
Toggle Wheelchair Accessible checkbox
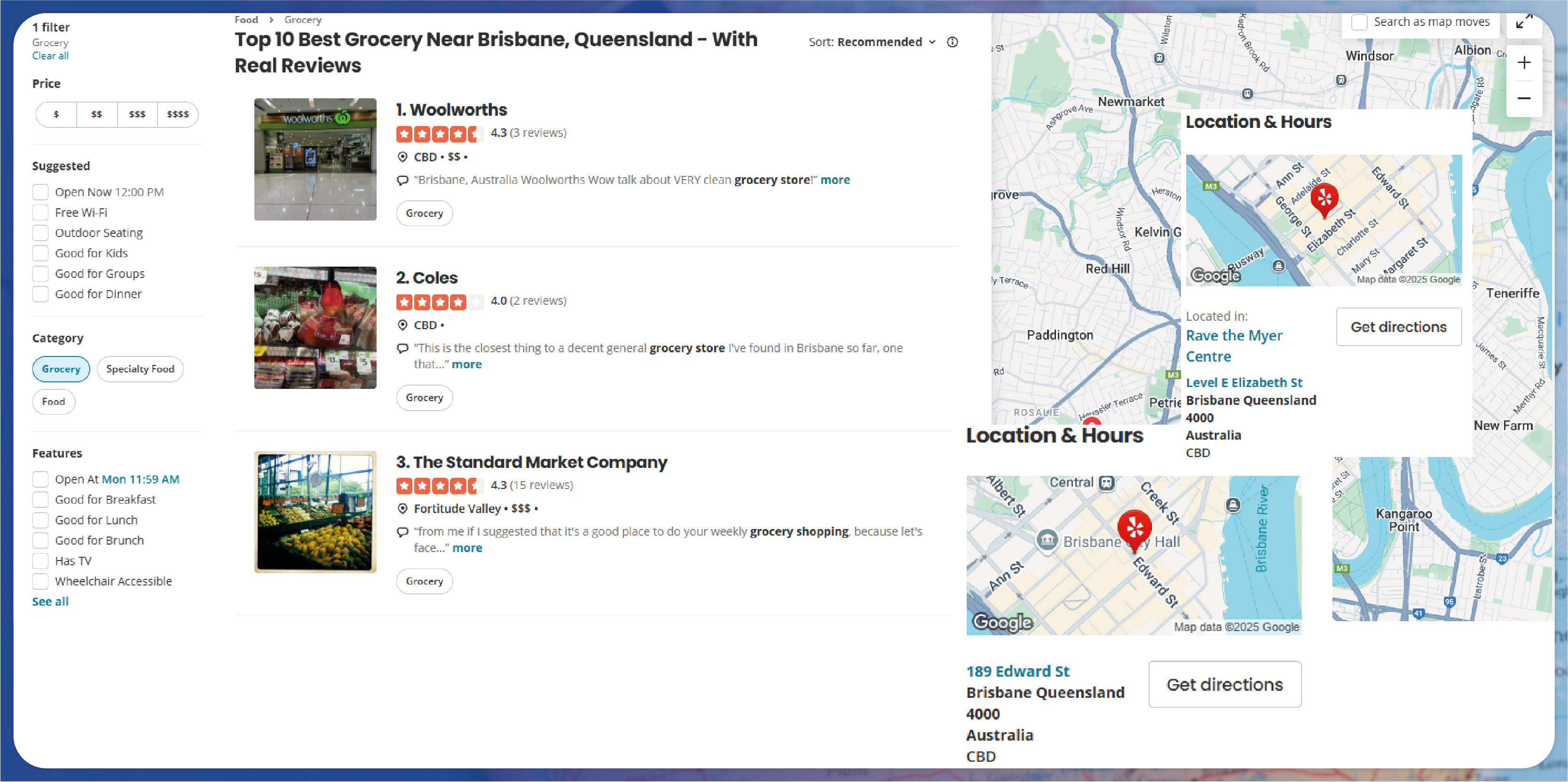[40, 581]
